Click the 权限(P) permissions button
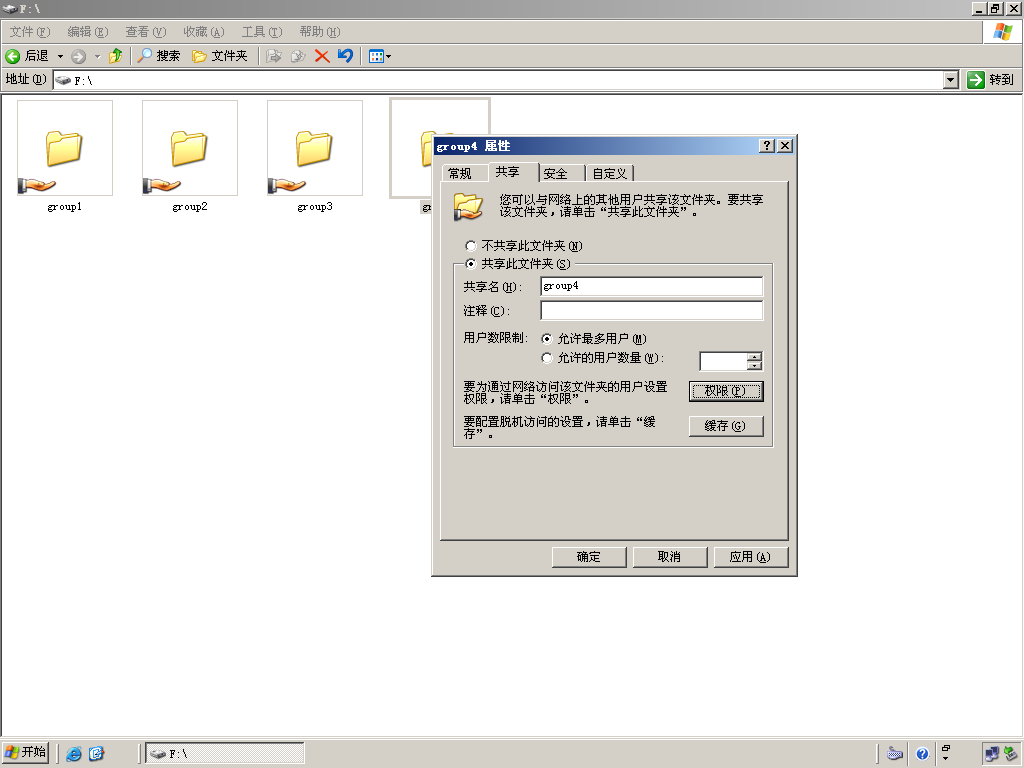 point(726,391)
